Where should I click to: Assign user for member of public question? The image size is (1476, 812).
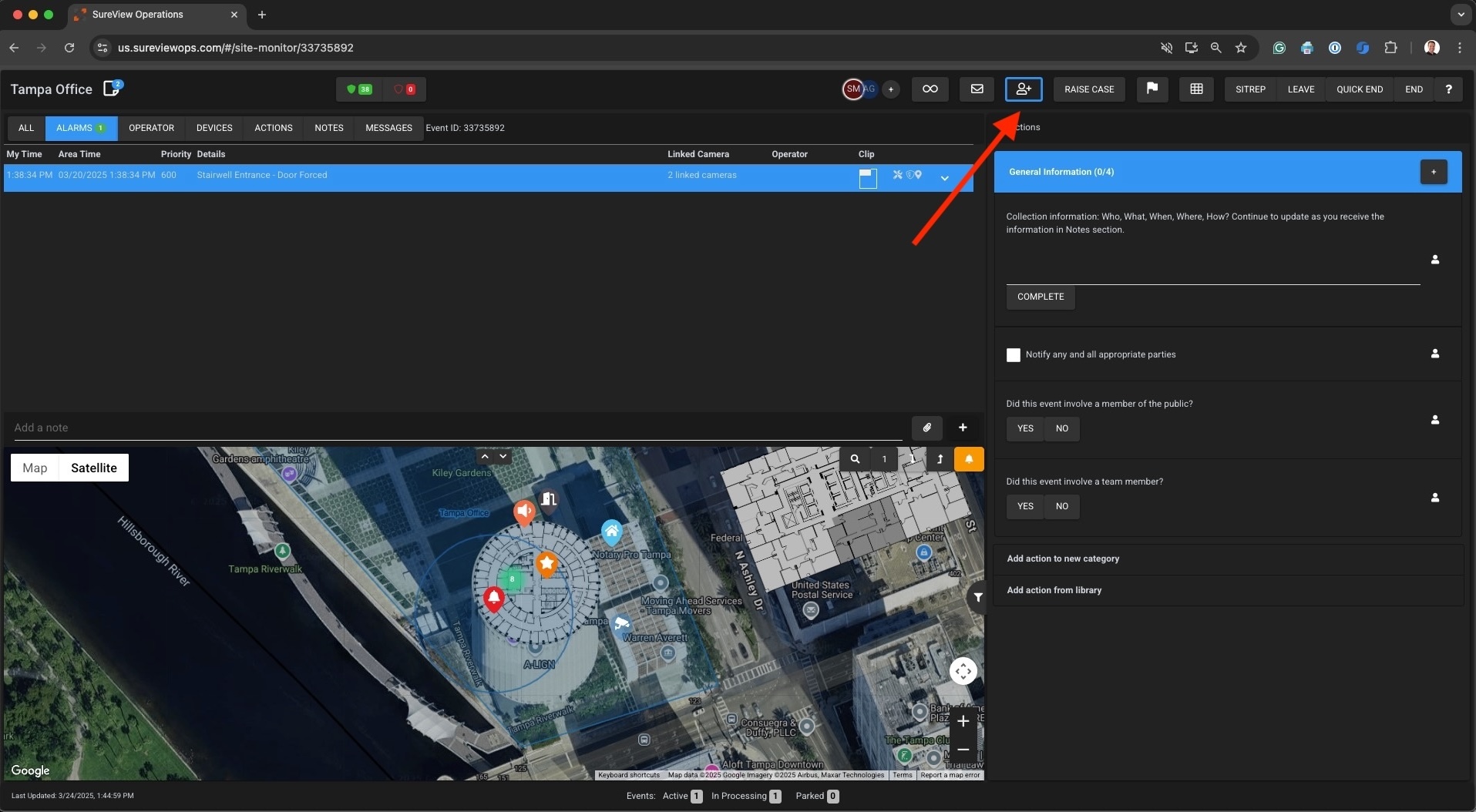pos(1434,420)
